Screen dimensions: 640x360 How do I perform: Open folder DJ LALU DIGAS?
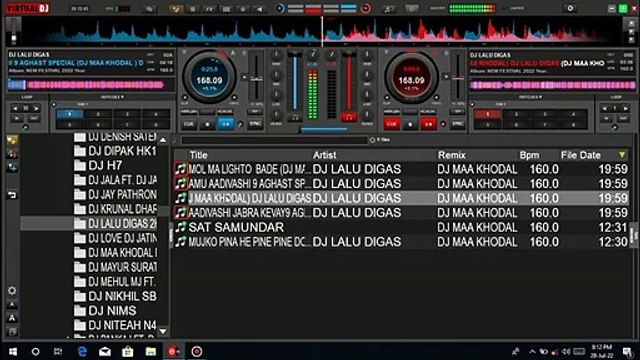pyautogui.click(x=116, y=224)
